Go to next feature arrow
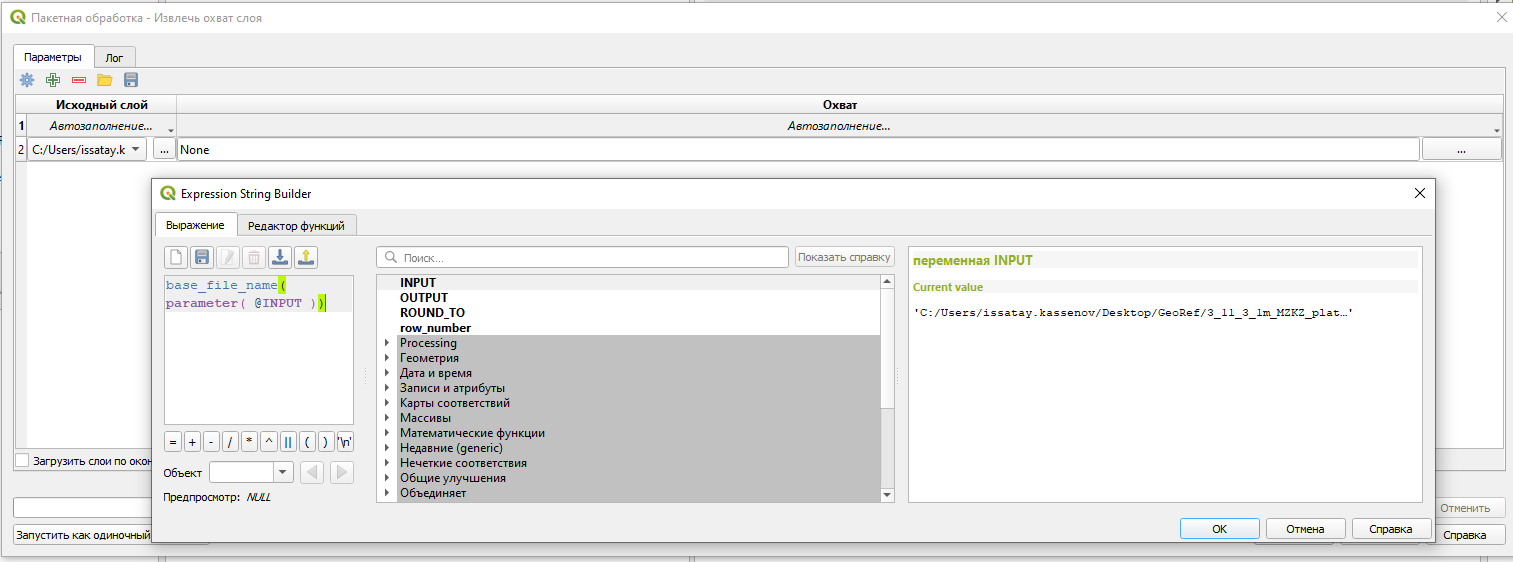The image size is (1513, 562). [342, 473]
